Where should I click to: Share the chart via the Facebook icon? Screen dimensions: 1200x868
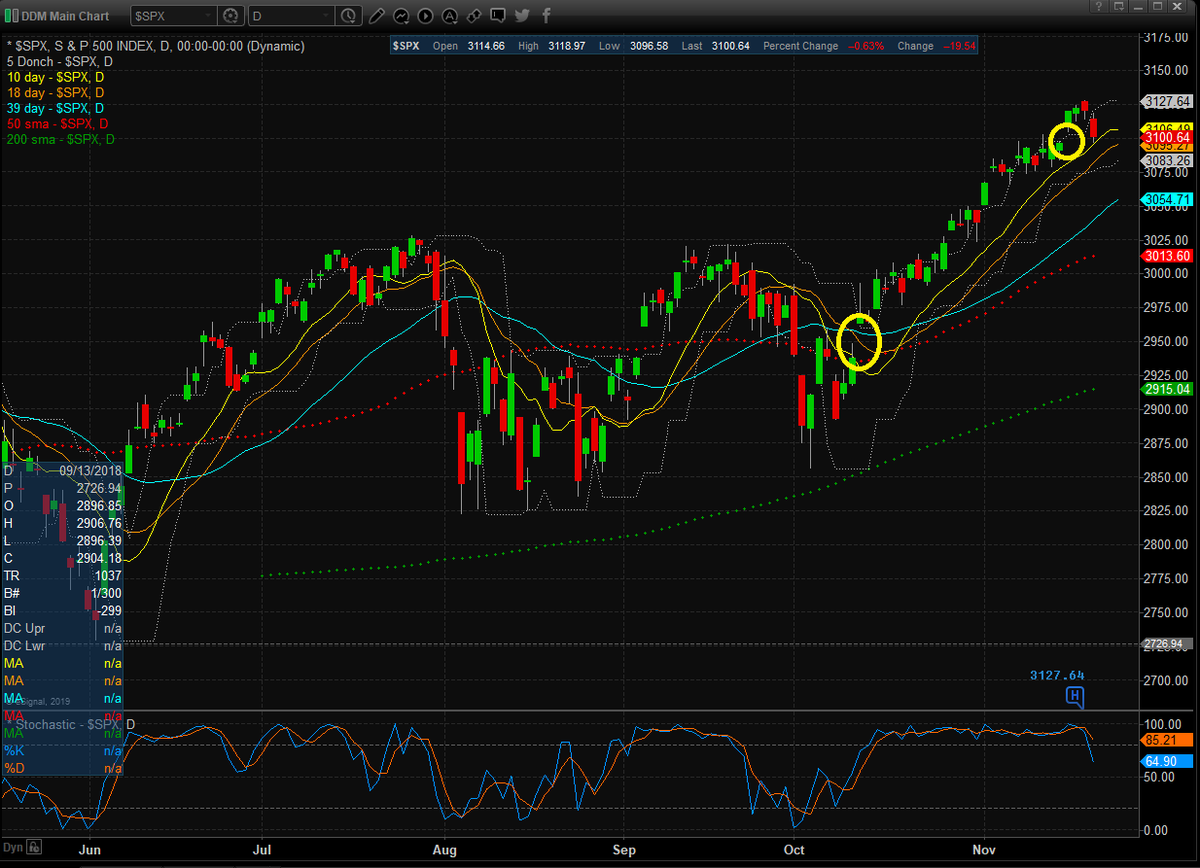pos(546,16)
